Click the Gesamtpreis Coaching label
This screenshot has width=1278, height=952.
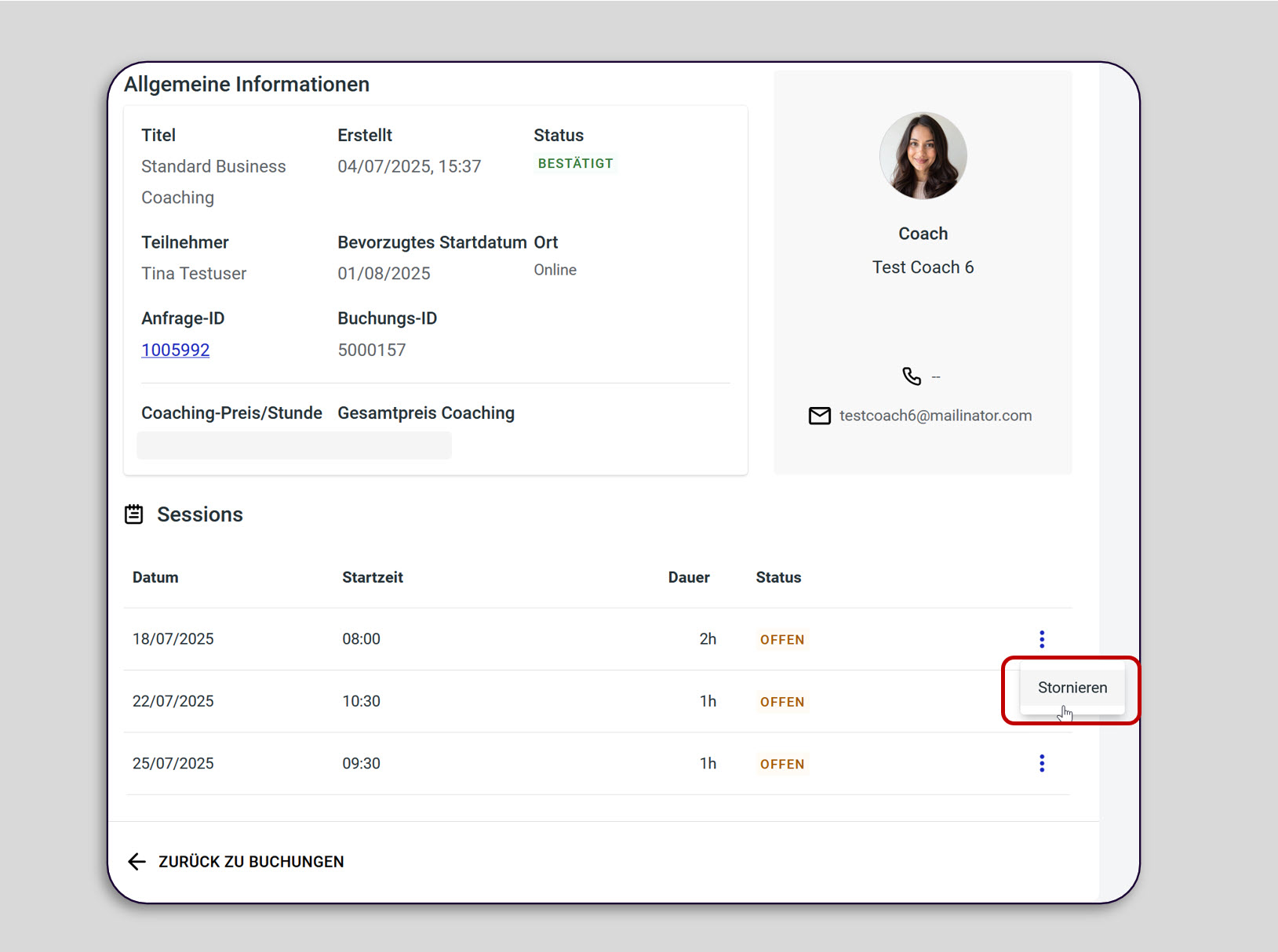point(426,413)
